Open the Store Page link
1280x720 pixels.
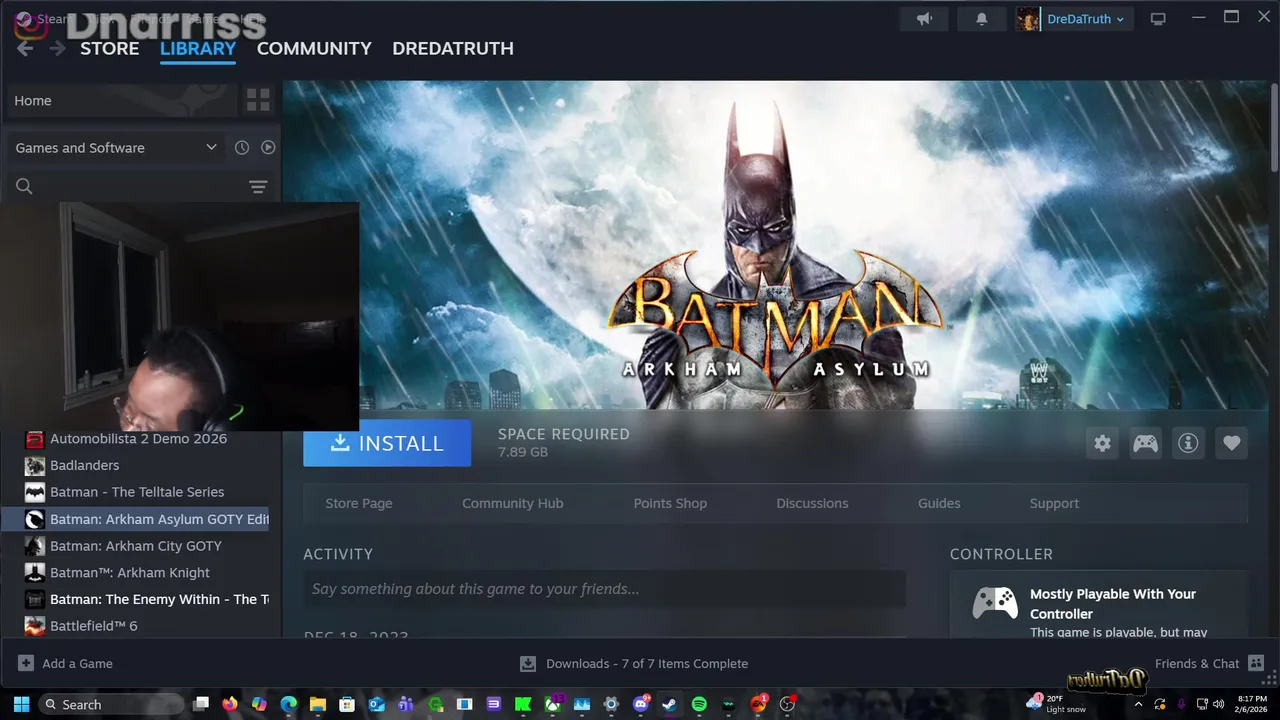coord(358,503)
